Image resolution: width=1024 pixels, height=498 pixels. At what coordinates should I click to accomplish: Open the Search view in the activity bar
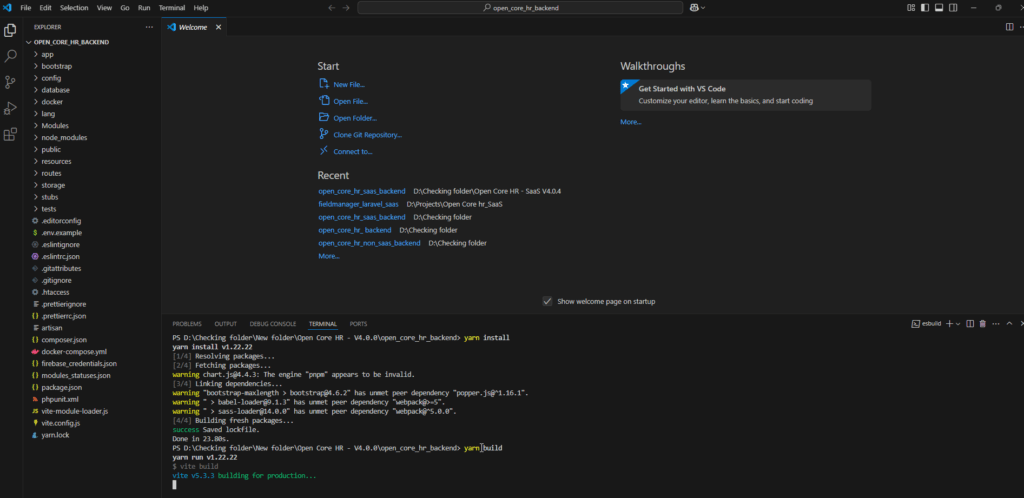(10, 56)
